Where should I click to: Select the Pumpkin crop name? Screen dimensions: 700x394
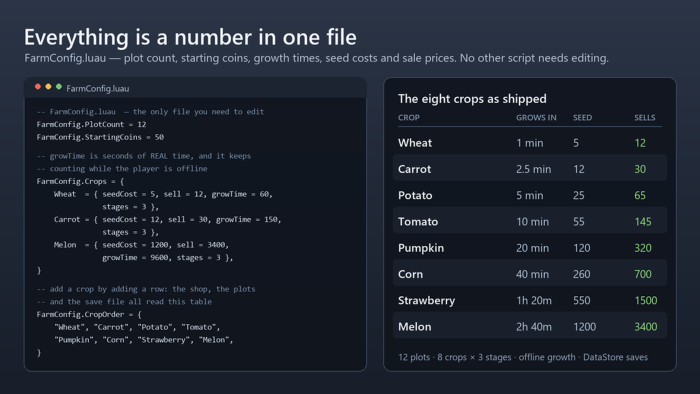421,248
